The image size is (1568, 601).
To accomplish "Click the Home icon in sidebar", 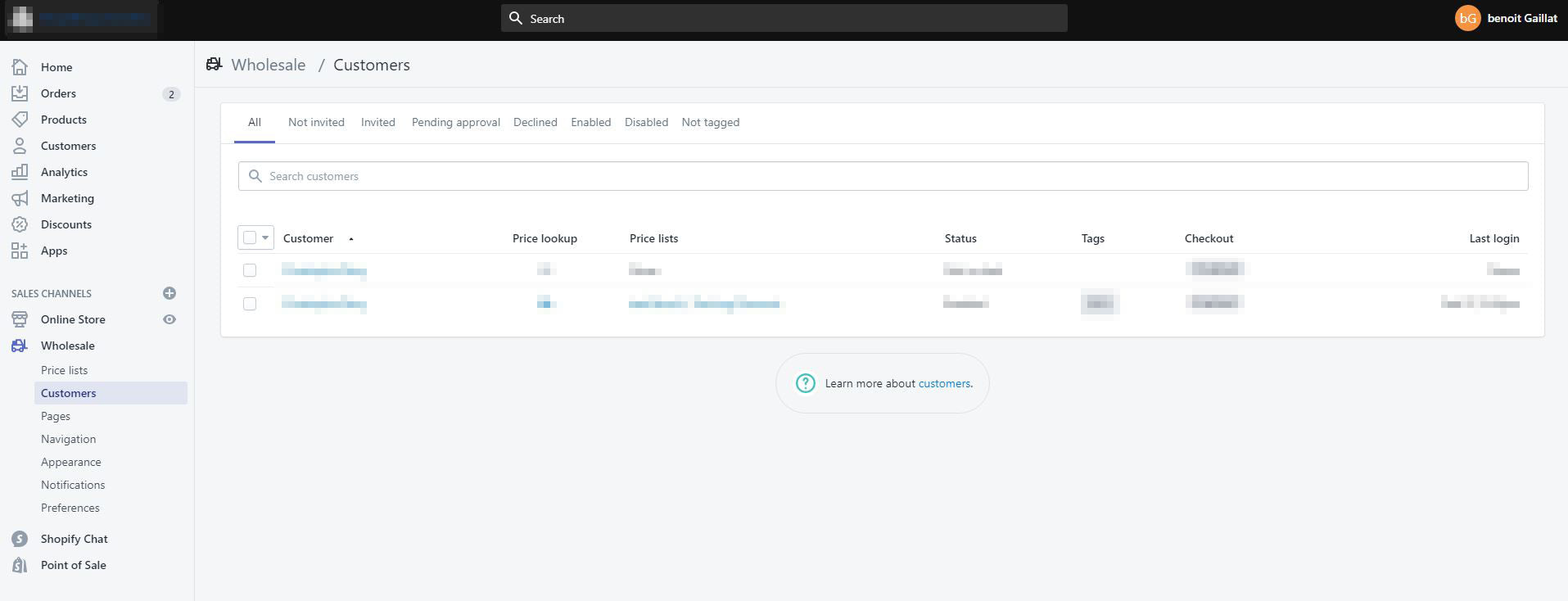I will (20, 67).
